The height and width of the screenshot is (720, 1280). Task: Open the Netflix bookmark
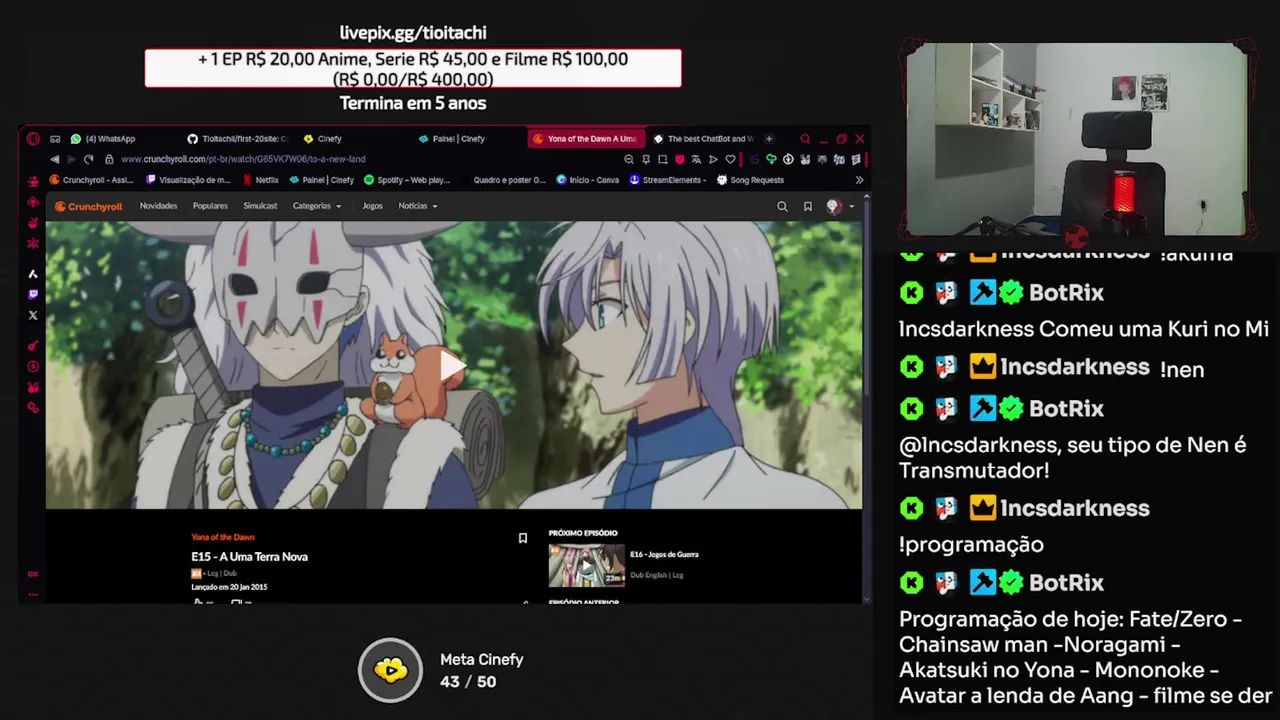260,180
